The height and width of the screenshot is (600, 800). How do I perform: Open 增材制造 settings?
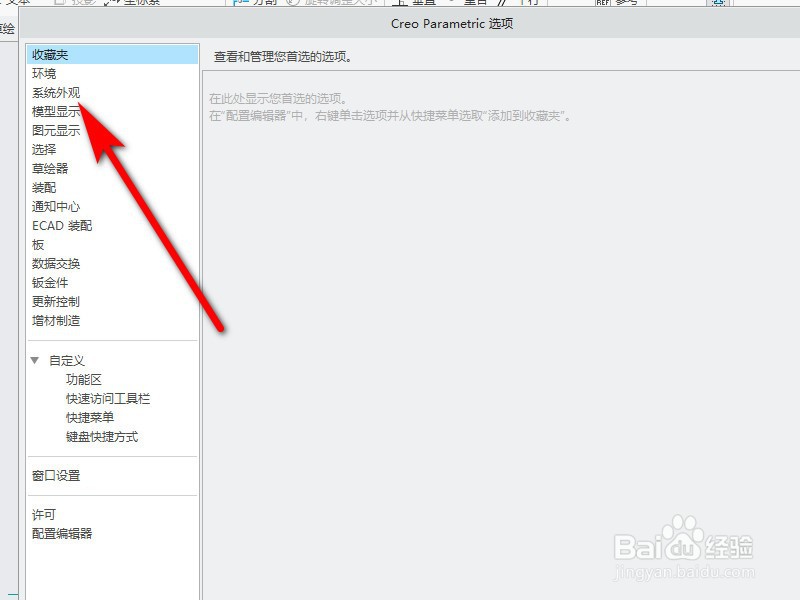[56, 320]
